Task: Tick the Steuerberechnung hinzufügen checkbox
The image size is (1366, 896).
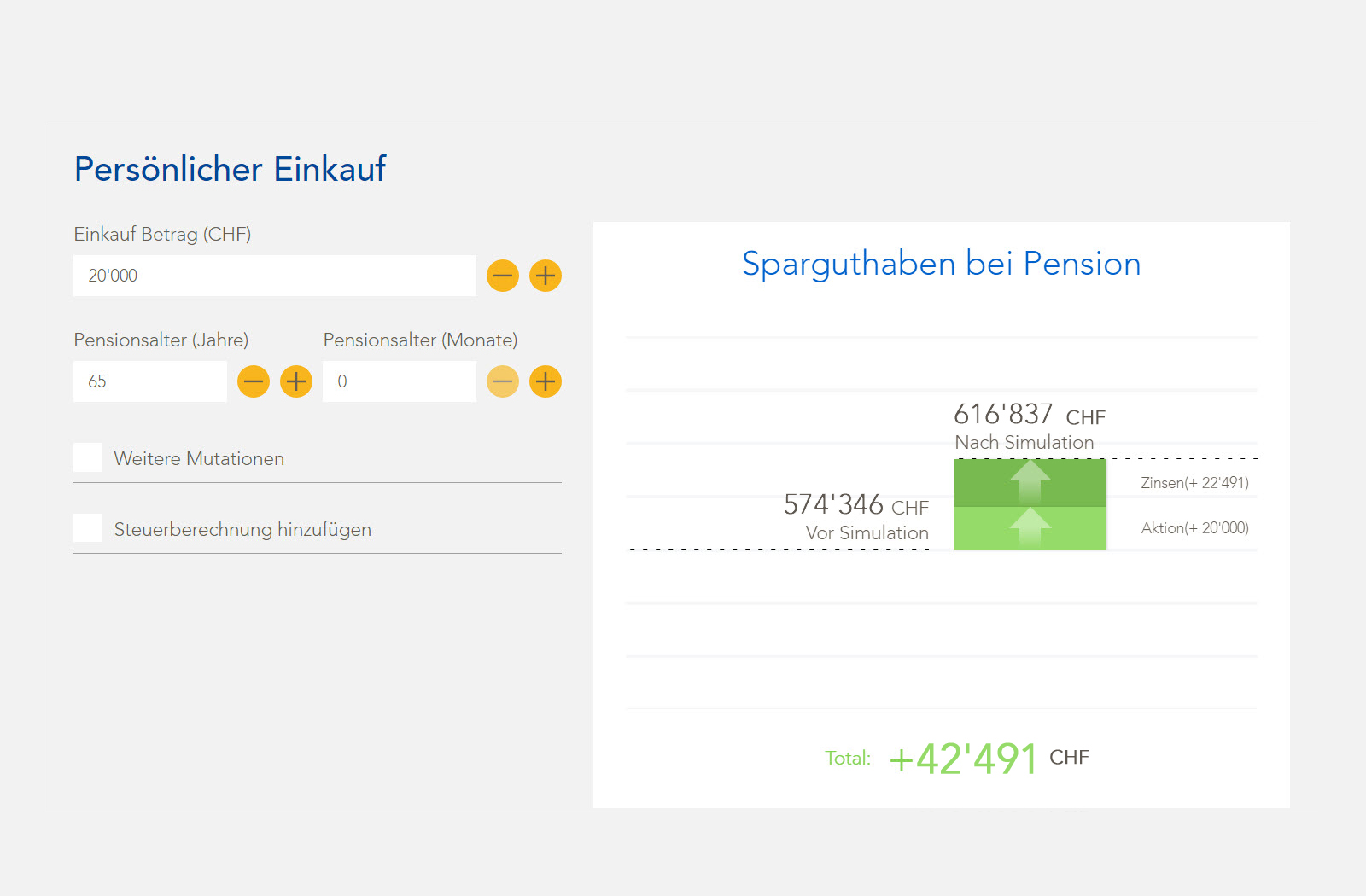Action: tap(88, 528)
